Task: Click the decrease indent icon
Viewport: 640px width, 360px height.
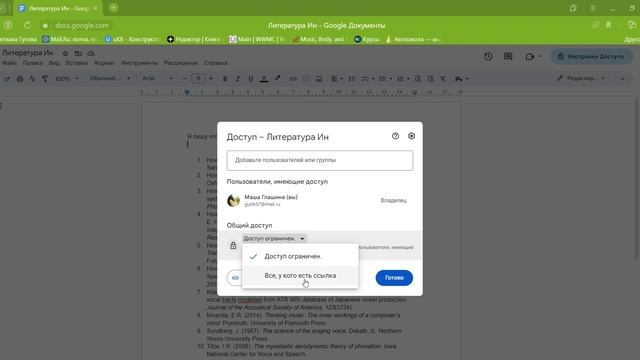Action: [417, 78]
